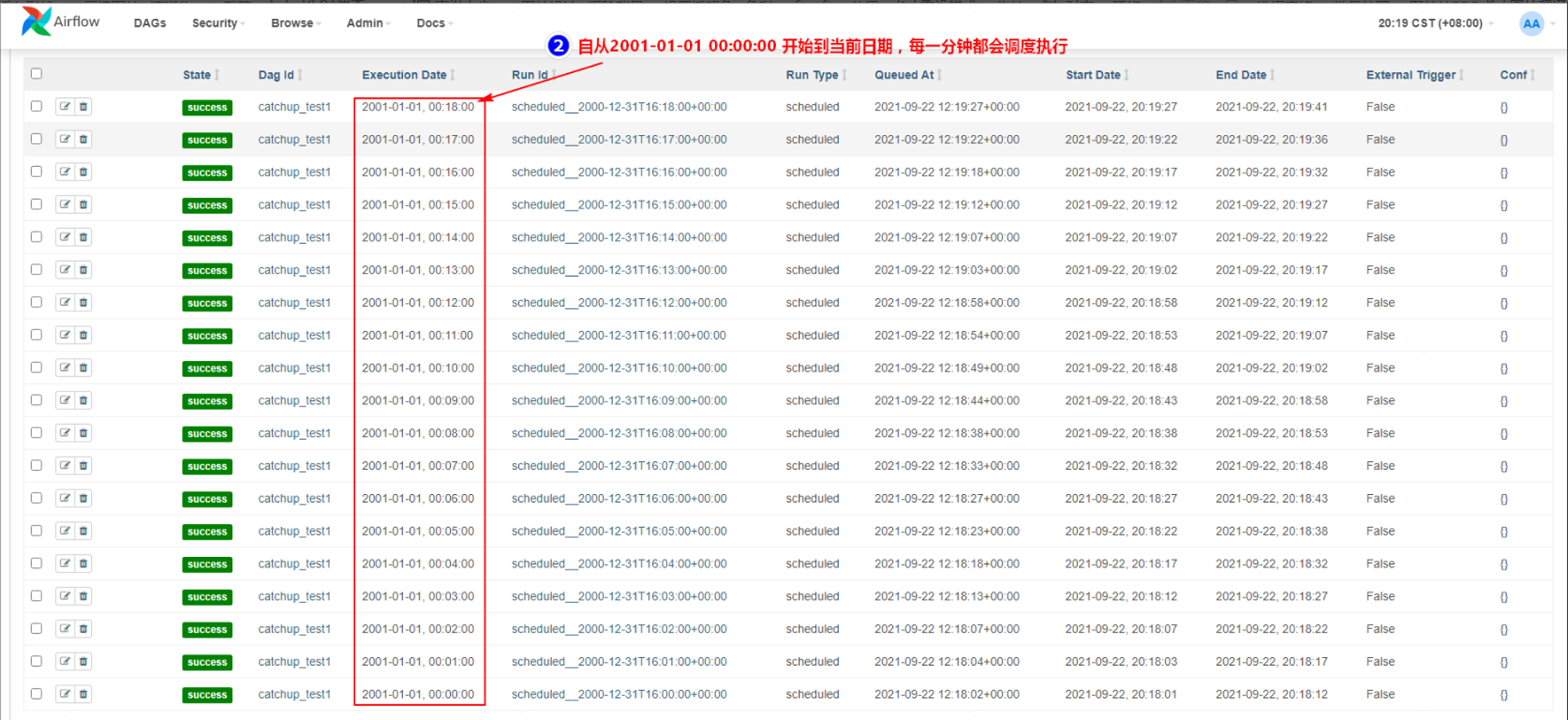Open the Browse dropdown menu
The width and height of the screenshot is (1568, 720).
pos(296,24)
